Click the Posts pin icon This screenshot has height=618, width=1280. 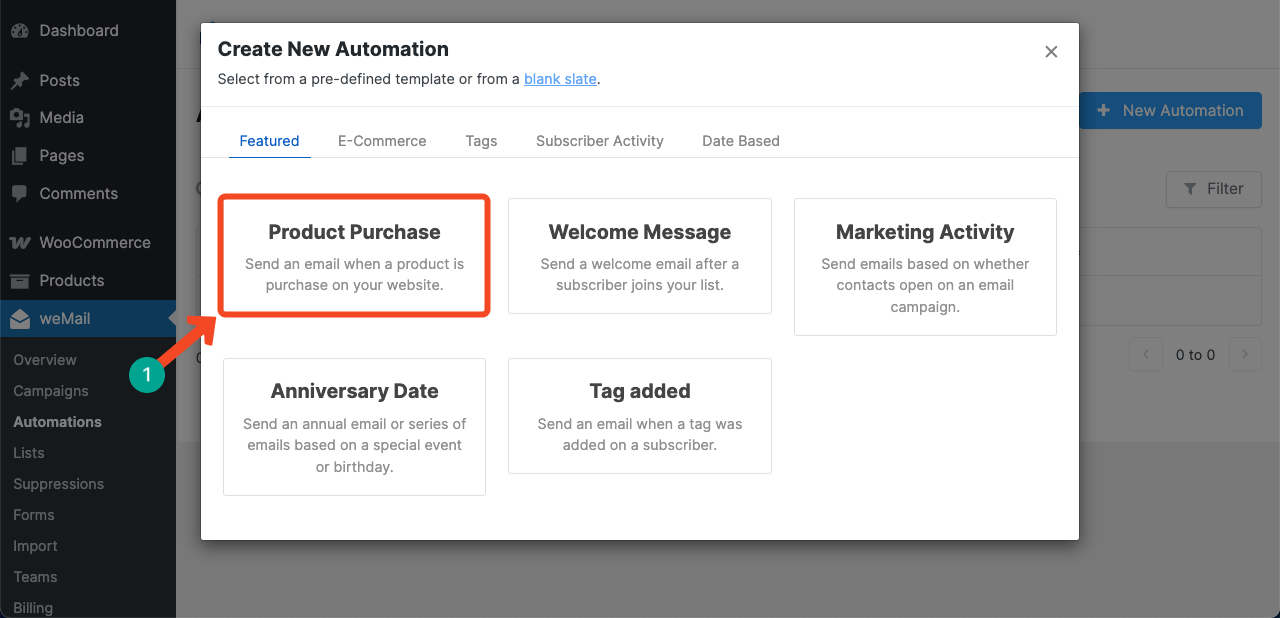[20, 81]
